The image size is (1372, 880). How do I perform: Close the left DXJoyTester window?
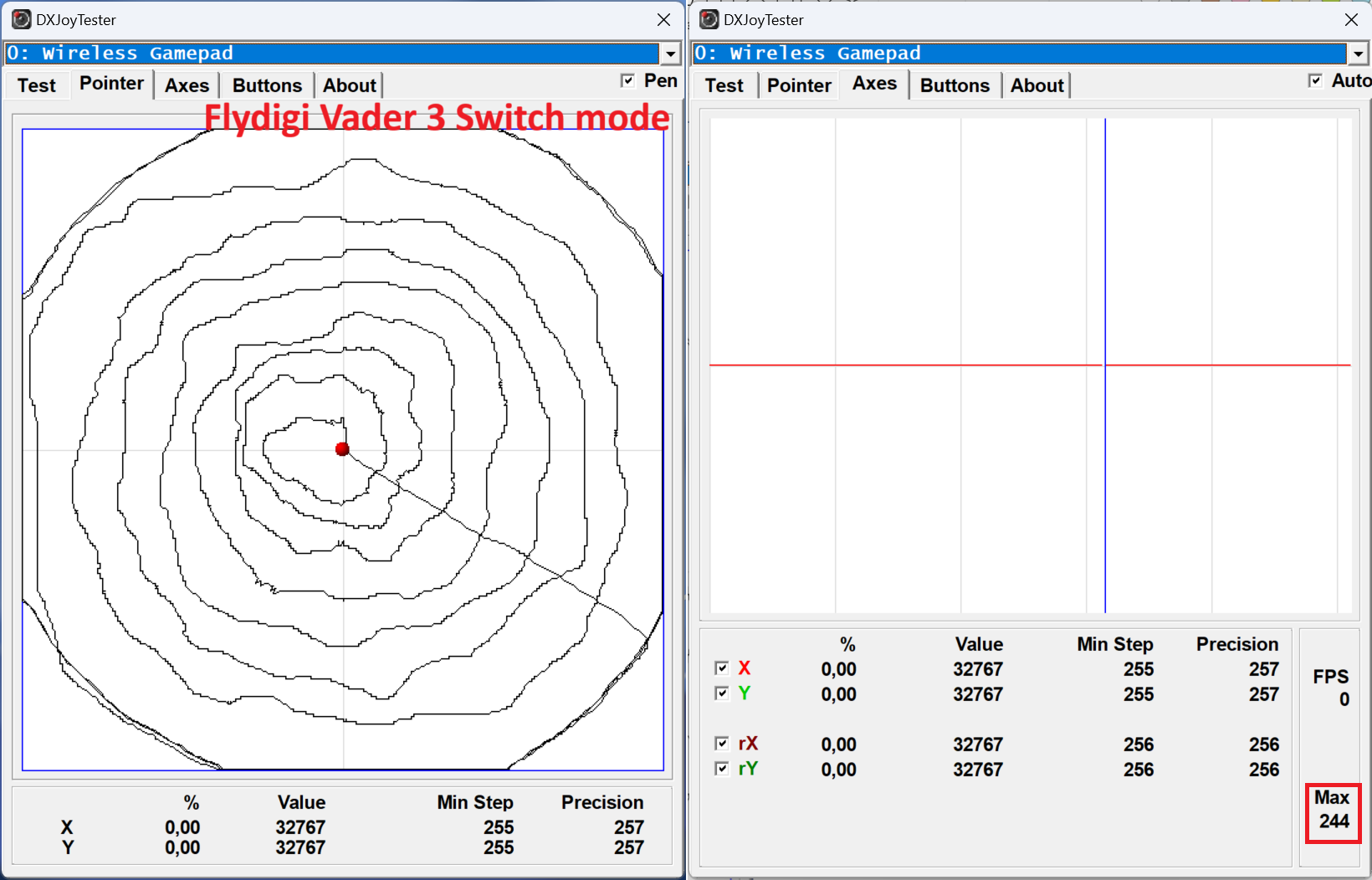point(663,19)
